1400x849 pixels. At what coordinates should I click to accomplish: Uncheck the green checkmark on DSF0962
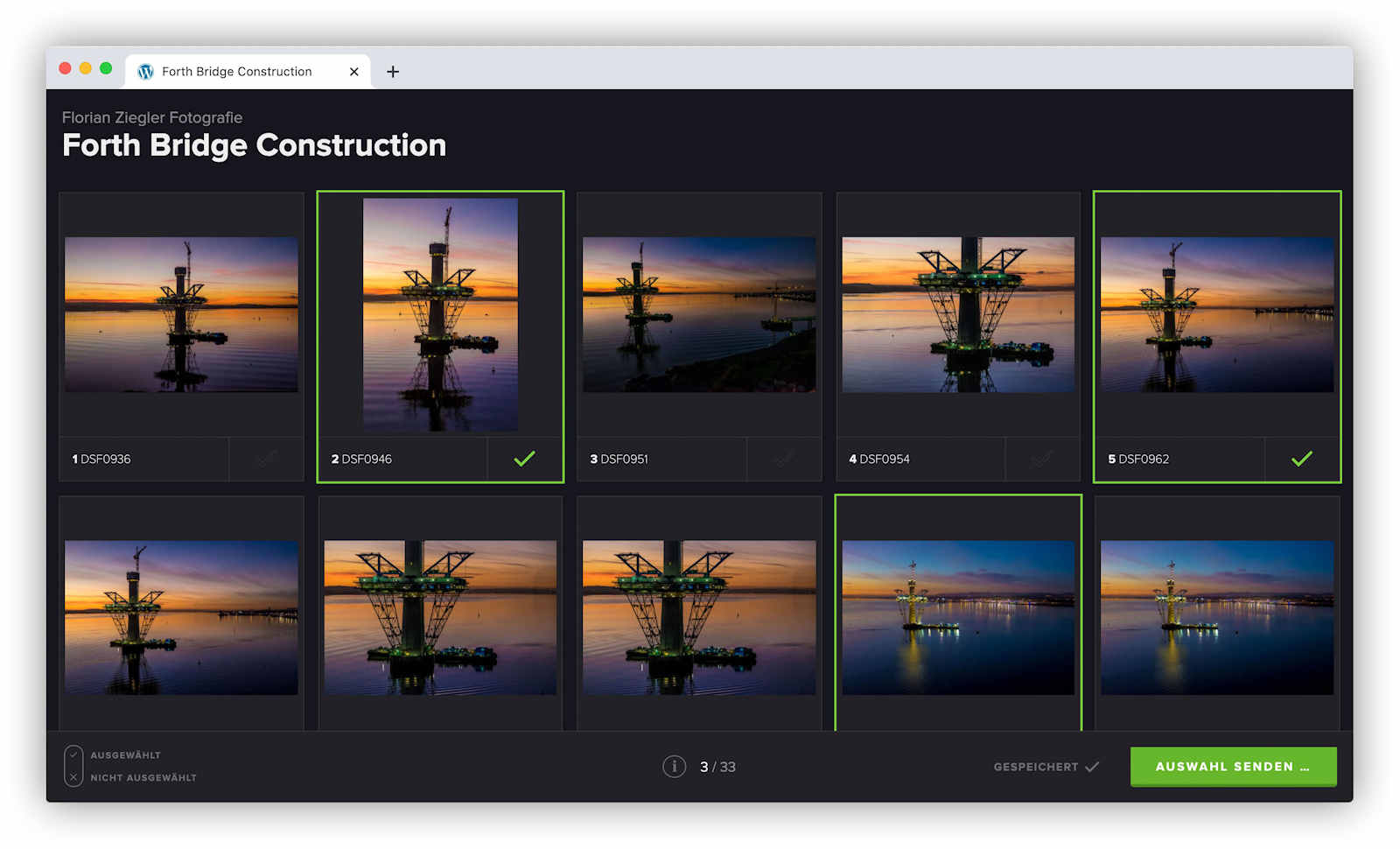(1301, 459)
